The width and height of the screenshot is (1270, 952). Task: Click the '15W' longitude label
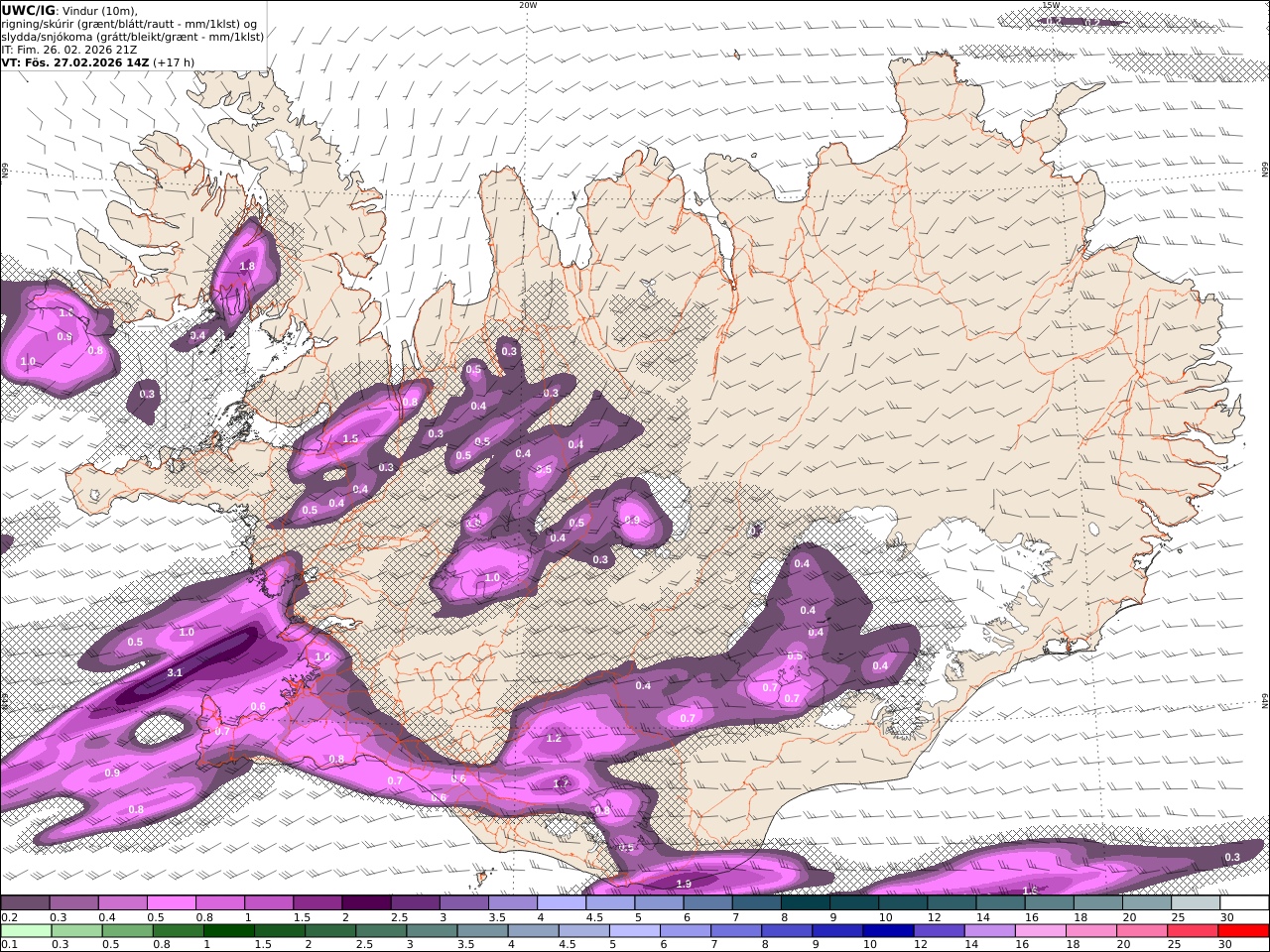point(1051,5)
